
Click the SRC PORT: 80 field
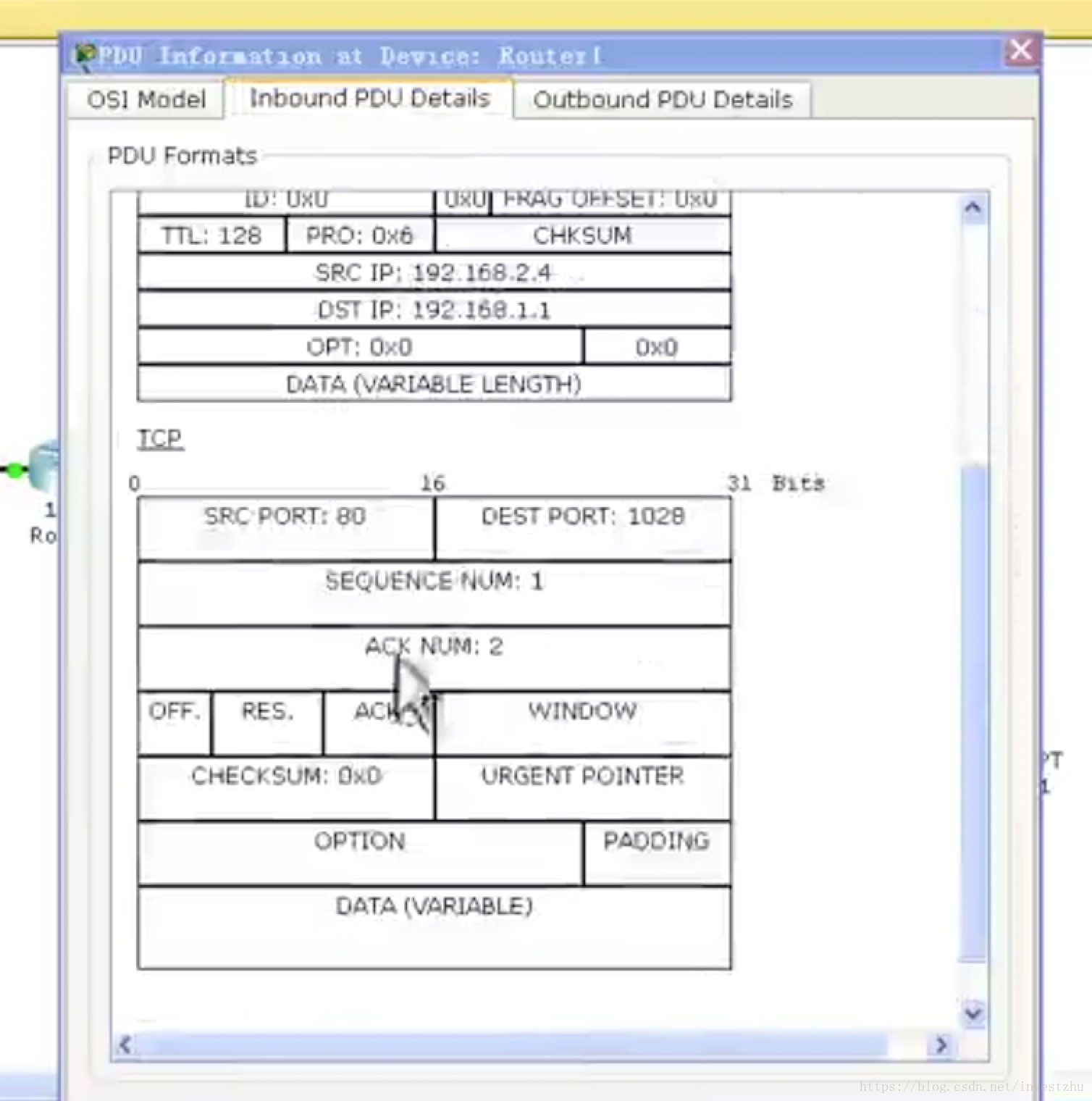tap(285, 529)
